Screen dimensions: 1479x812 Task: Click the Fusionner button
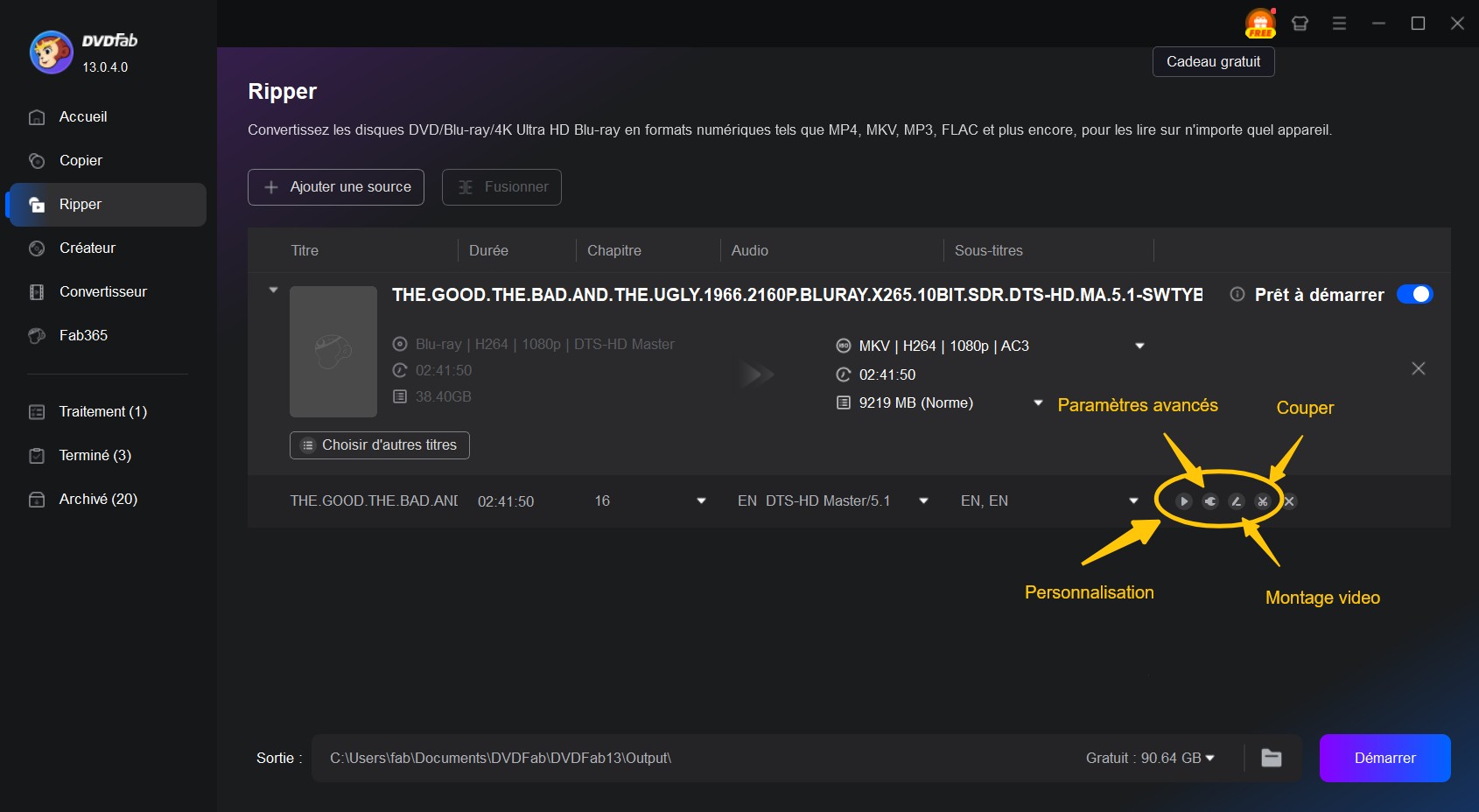(x=501, y=187)
